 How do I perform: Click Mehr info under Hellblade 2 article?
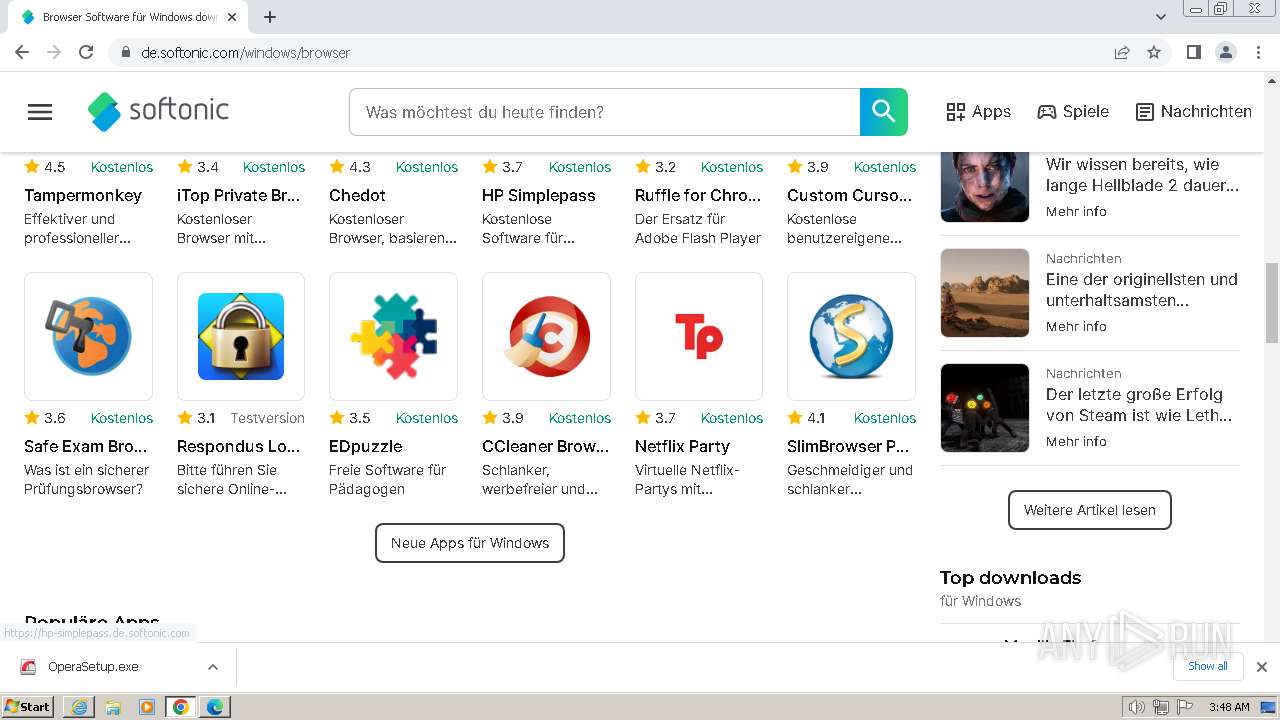pyautogui.click(x=1076, y=211)
